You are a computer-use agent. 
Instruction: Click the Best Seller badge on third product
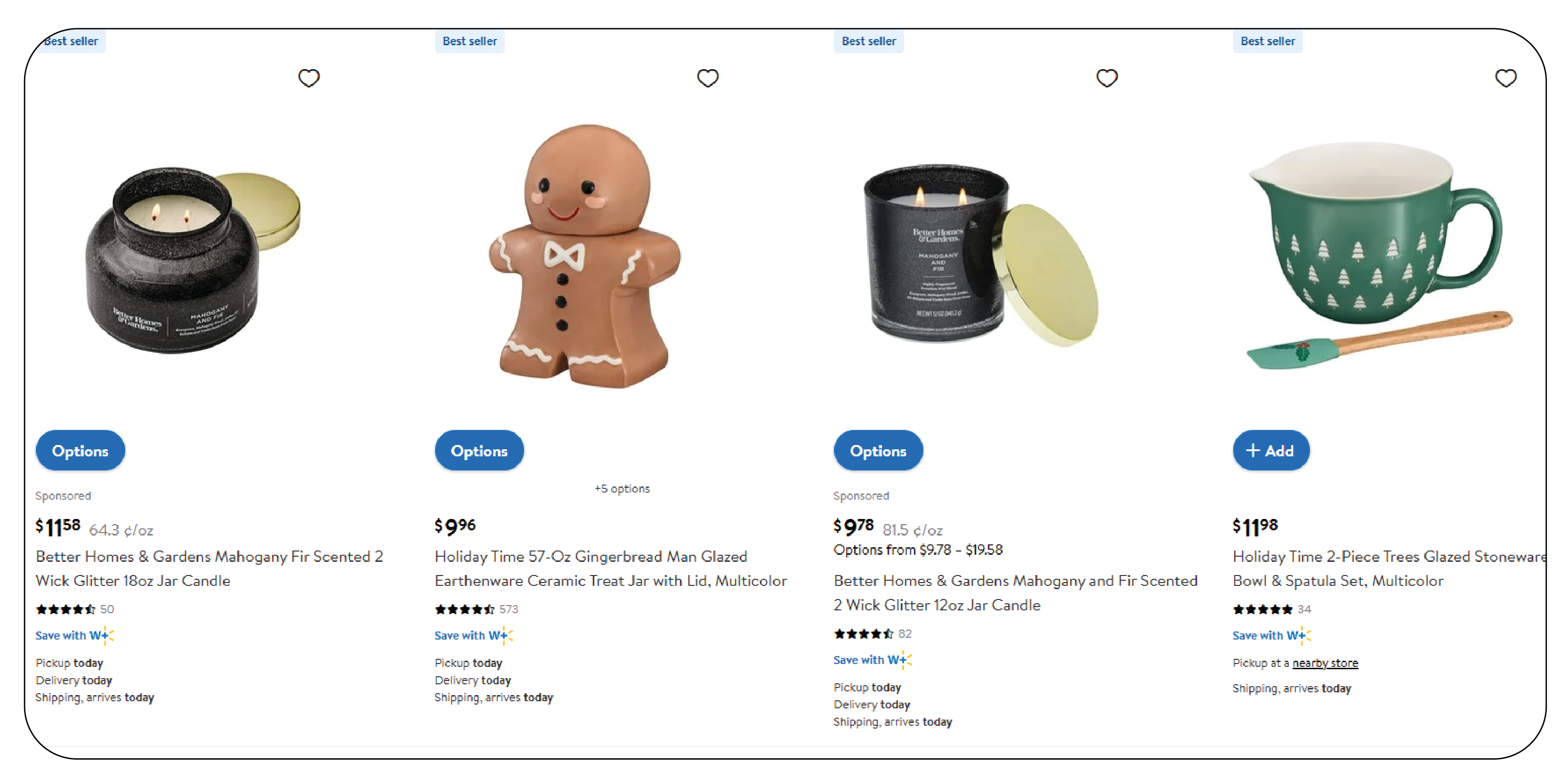(868, 41)
